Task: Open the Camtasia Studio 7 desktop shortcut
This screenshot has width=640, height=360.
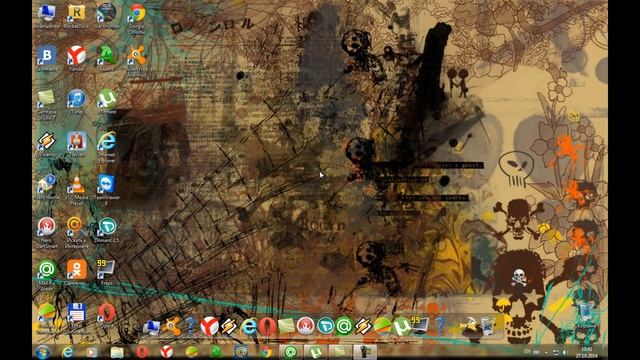Action: pyautogui.click(x=47, y=103)
